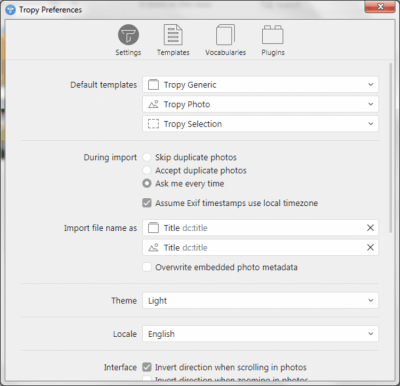Open the Vocabularies pane icon

pos(225,35)
